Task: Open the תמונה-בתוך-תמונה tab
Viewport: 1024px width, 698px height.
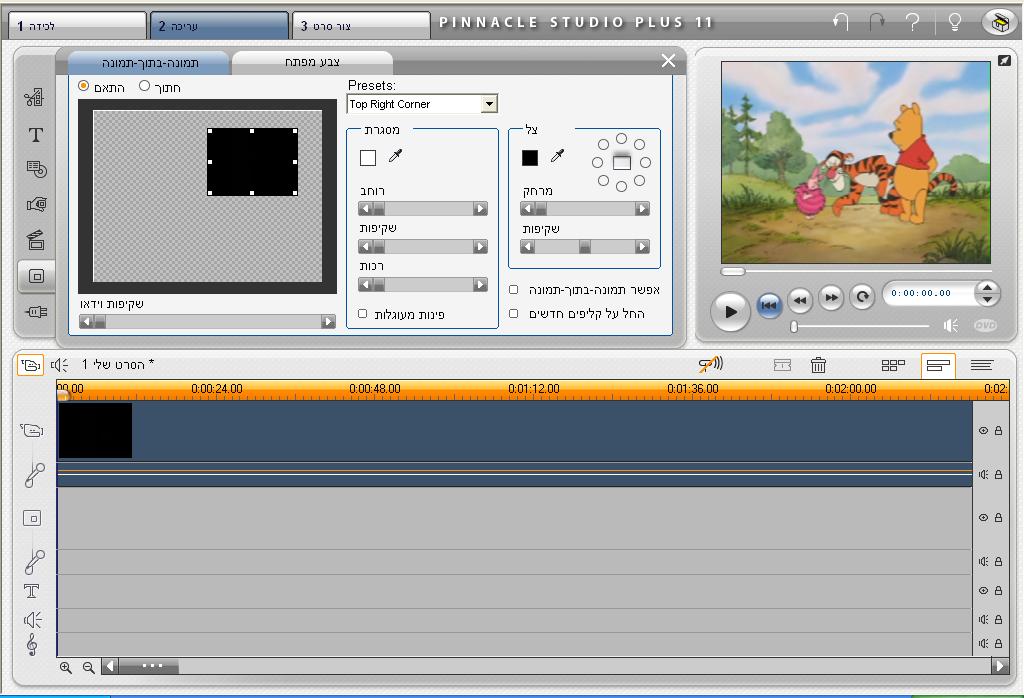Action: point(150,63)
